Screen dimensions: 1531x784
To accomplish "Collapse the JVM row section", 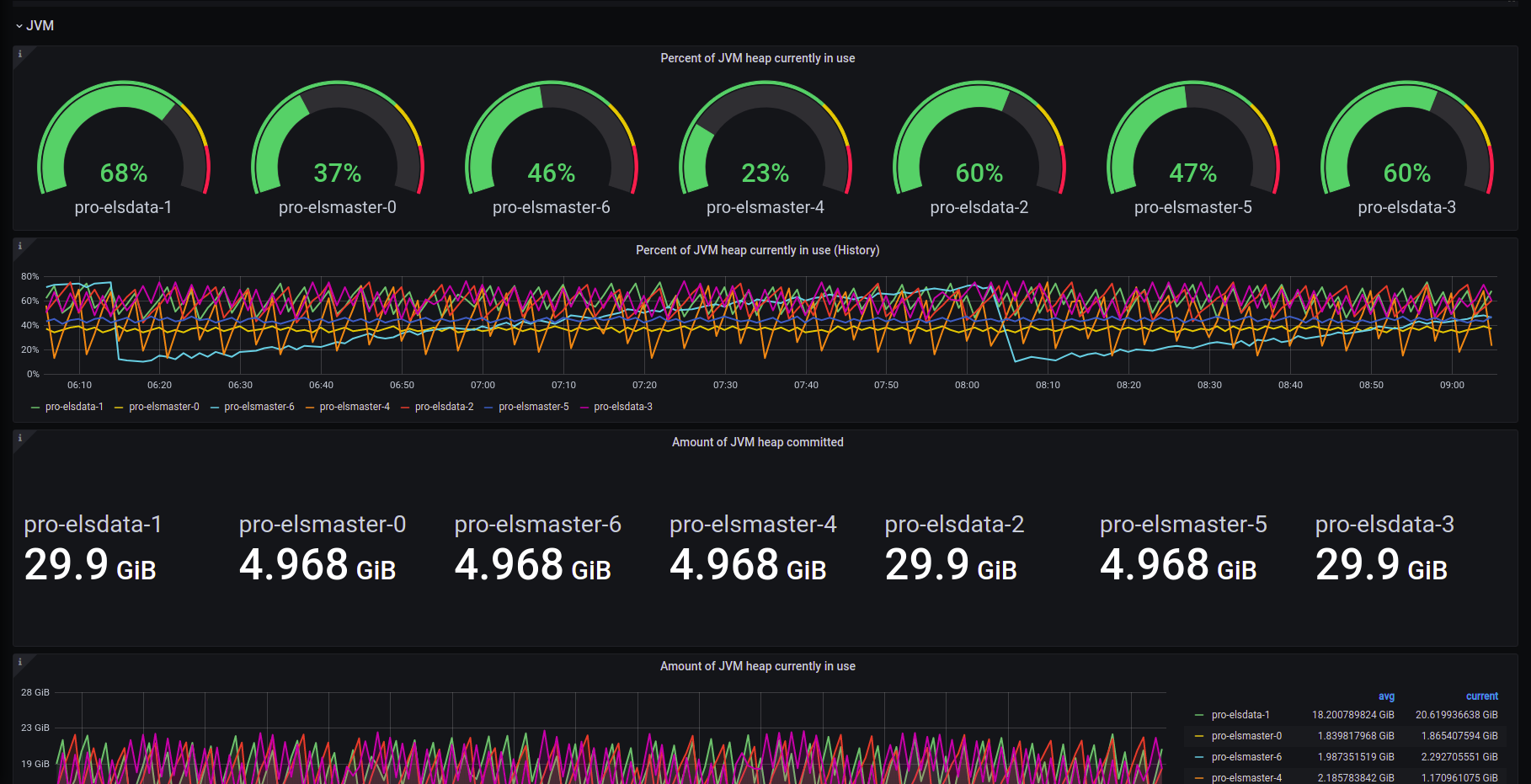I will pyautogui.click(x=35, y=25).
